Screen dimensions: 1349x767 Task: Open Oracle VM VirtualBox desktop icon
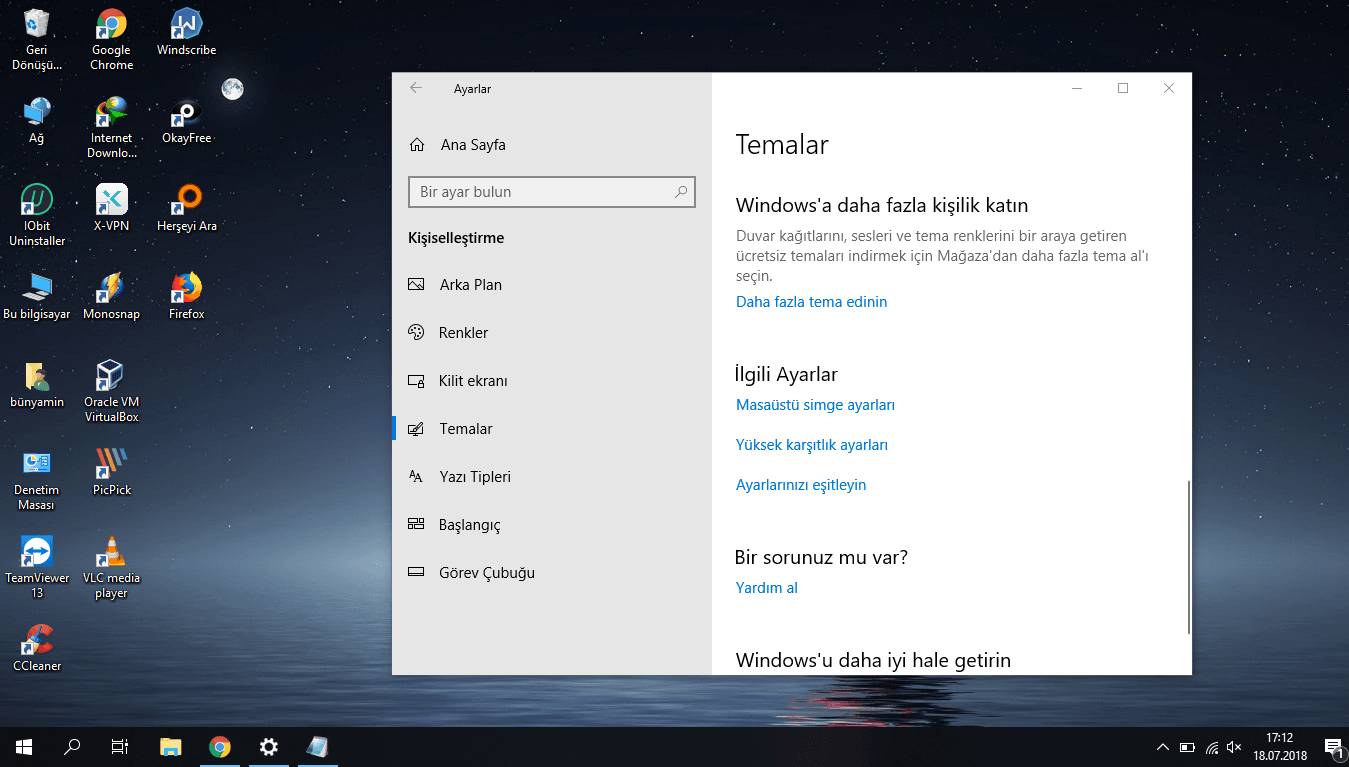(111, 391)
